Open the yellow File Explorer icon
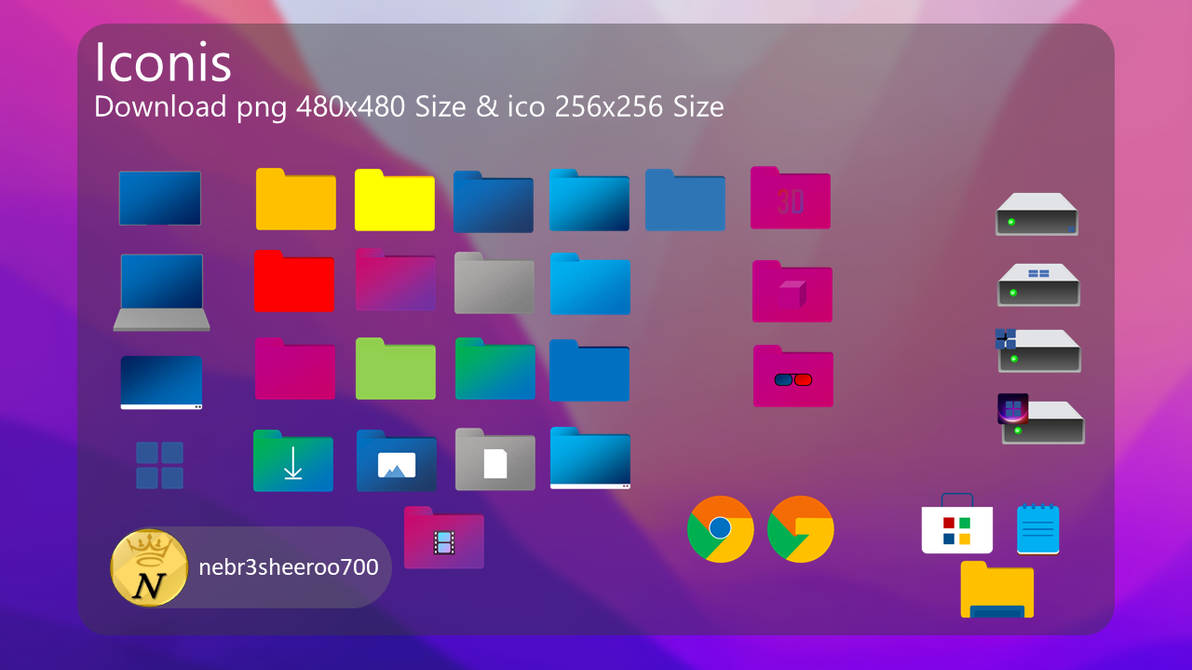 pyautogui.click(x=997, y=590)
